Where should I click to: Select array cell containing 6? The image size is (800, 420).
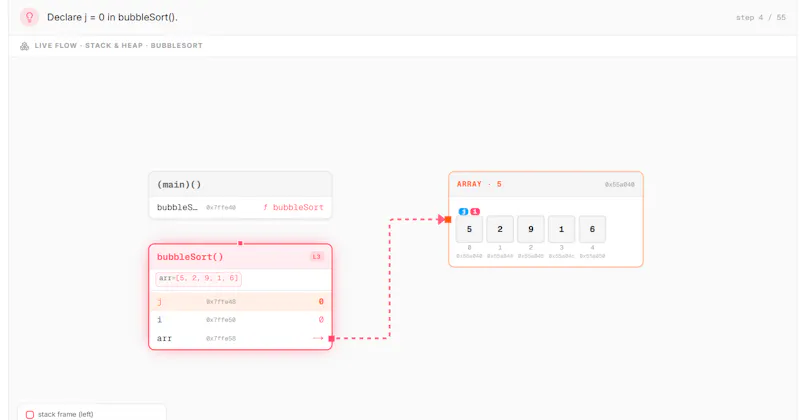coord(592,229)
